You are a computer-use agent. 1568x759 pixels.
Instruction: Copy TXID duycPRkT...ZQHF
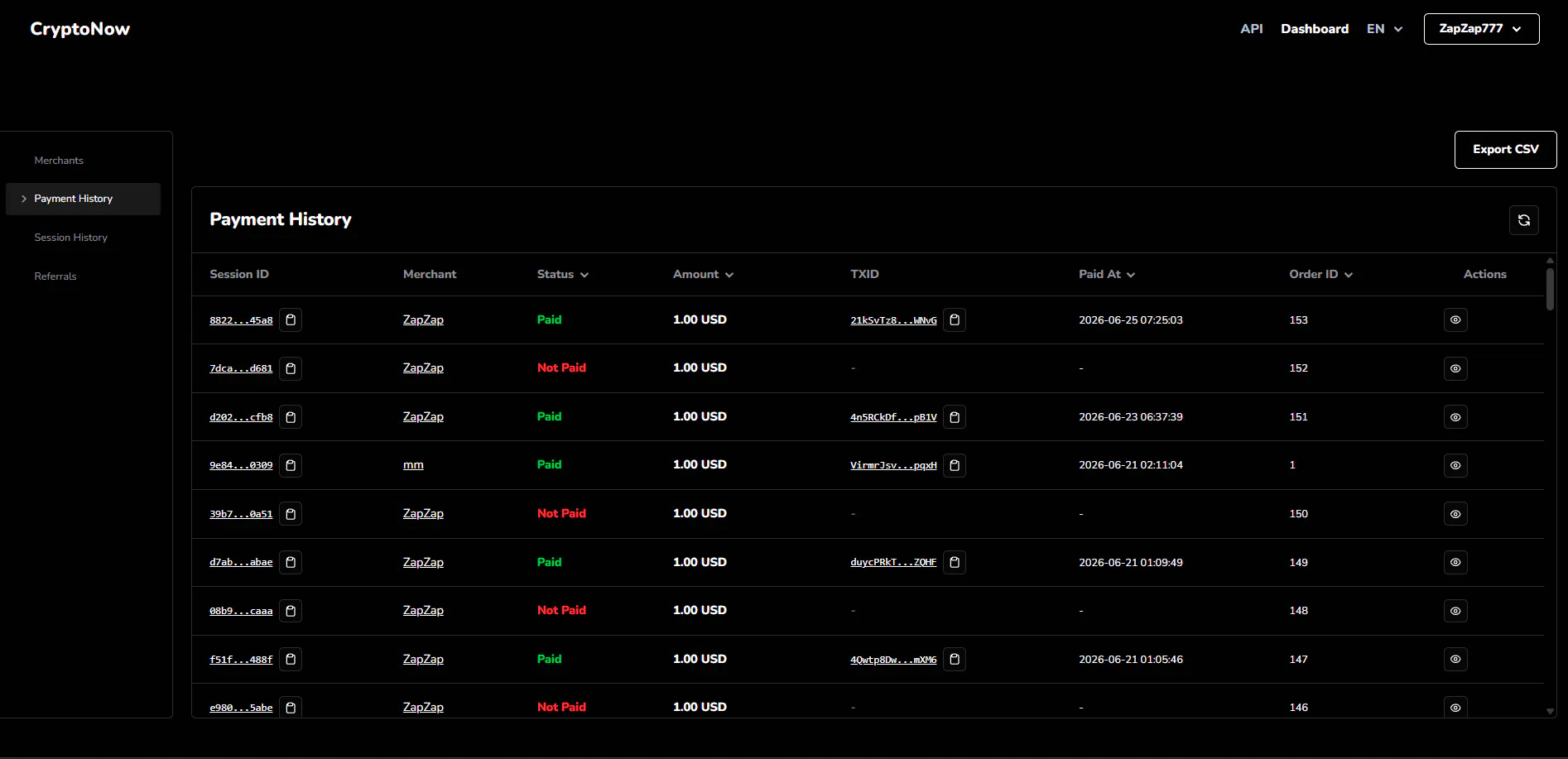(x=955, y=562)
